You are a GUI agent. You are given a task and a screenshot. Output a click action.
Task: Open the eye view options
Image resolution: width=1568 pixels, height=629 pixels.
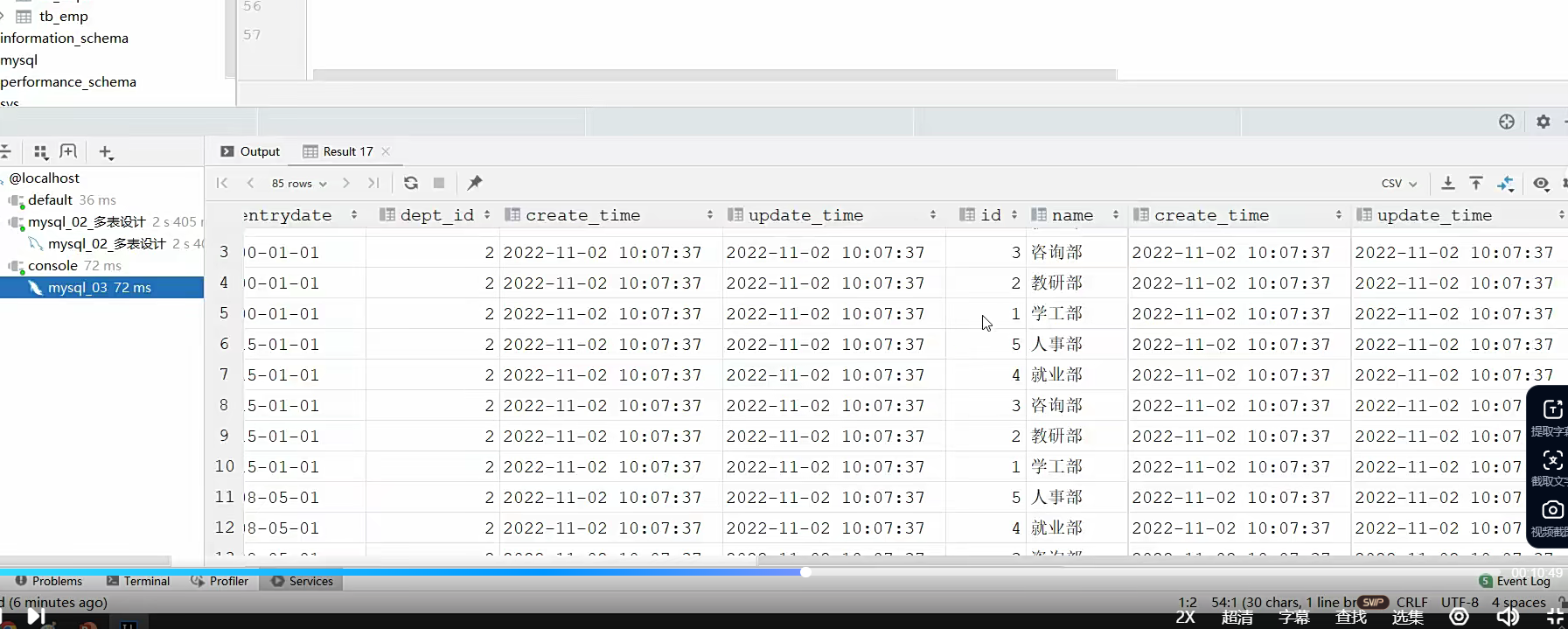coord(1541,183)
